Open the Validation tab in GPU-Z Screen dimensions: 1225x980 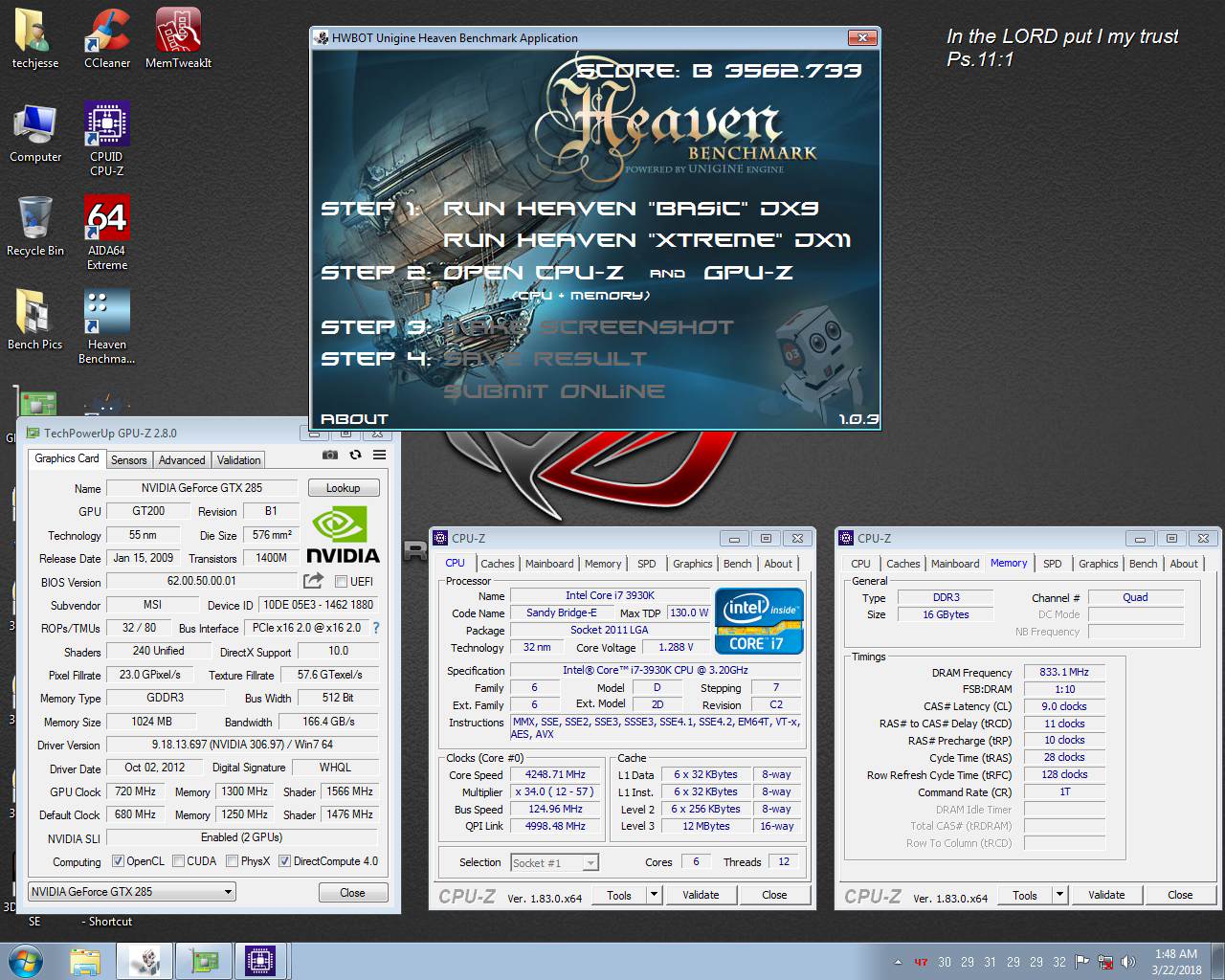pyautogui.click(x=238, y=460)
